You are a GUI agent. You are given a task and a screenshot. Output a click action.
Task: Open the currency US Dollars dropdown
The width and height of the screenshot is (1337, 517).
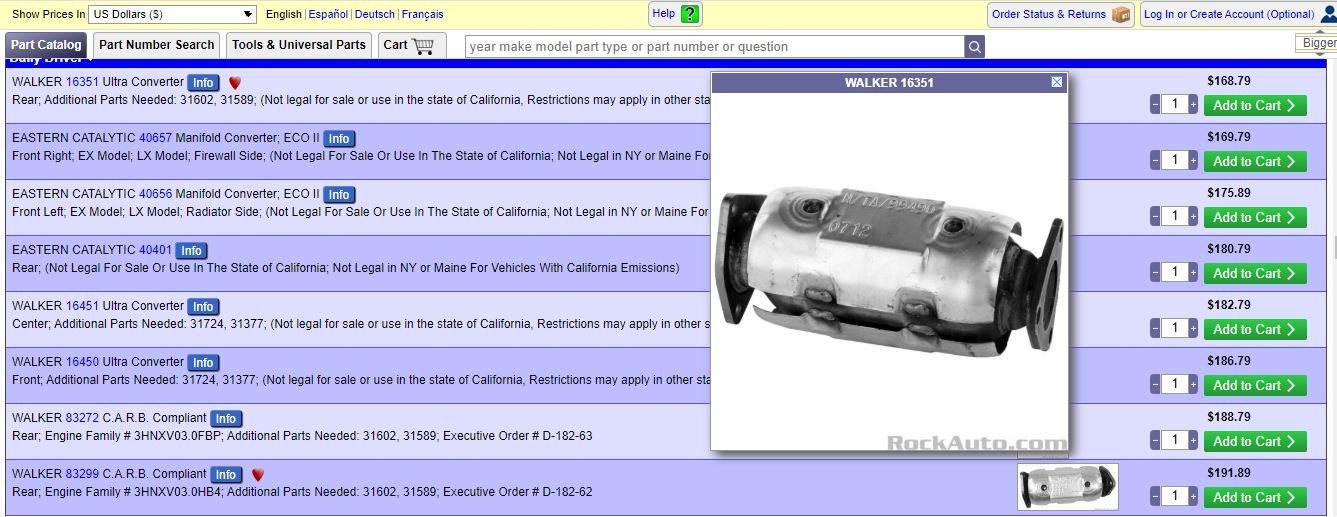(173, 14)
